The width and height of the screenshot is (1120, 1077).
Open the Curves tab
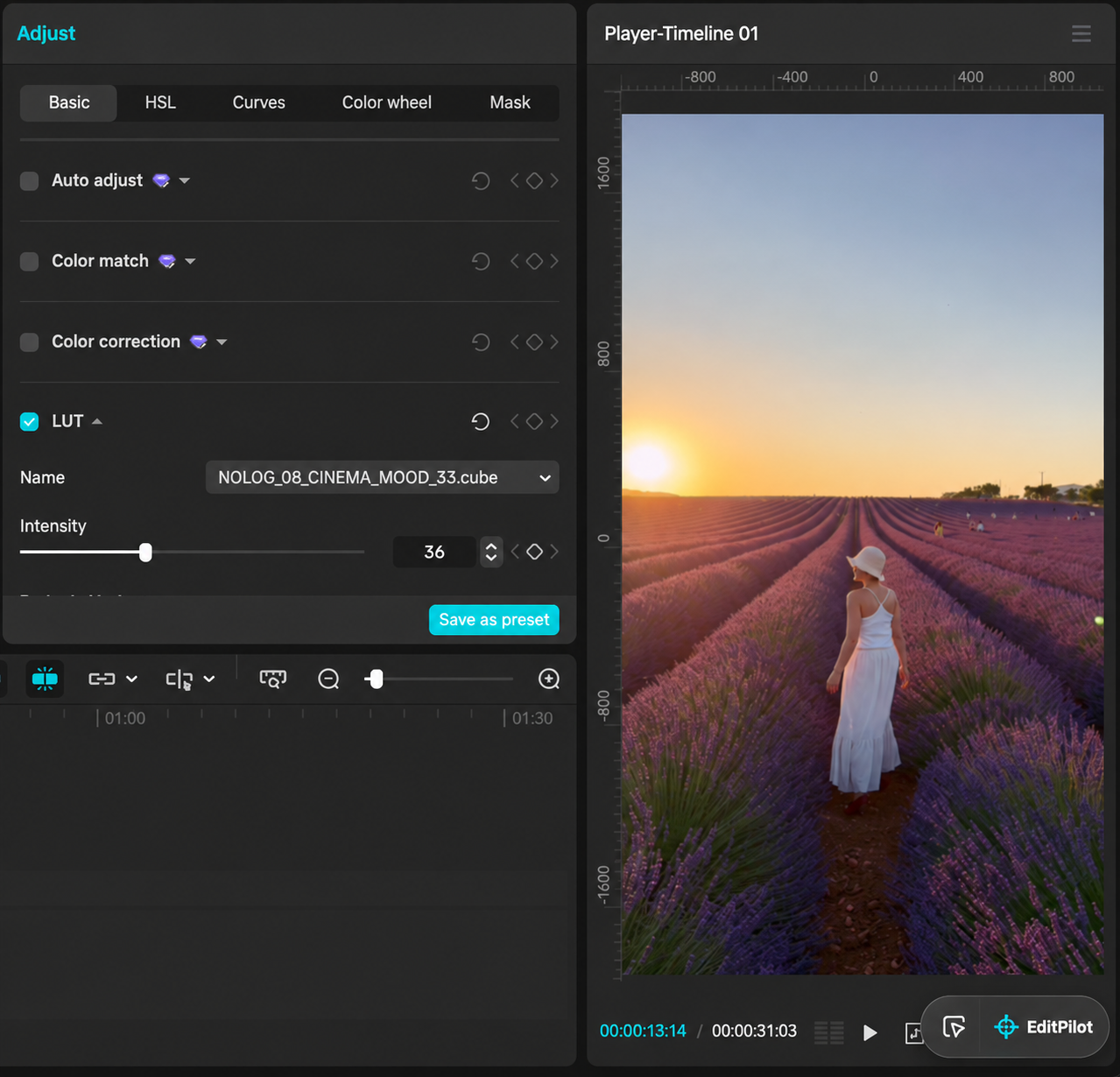coord(258,102)
